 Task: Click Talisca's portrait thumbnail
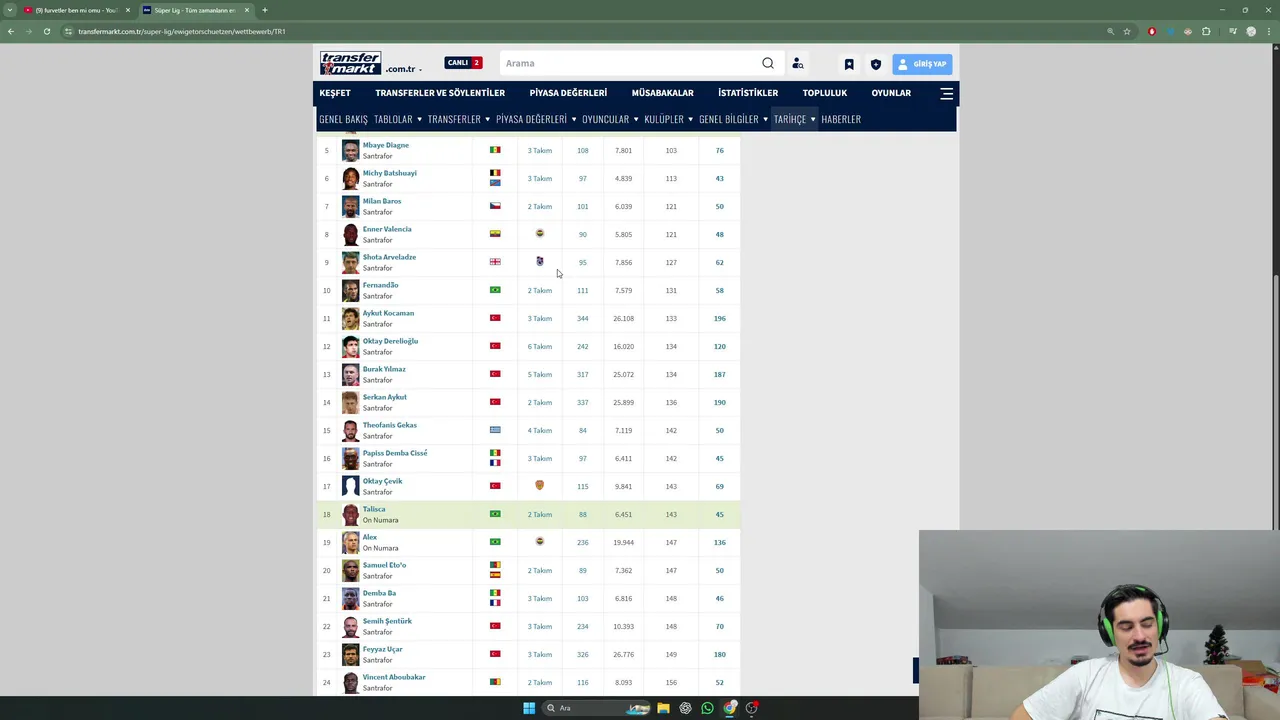coord(350,514)
